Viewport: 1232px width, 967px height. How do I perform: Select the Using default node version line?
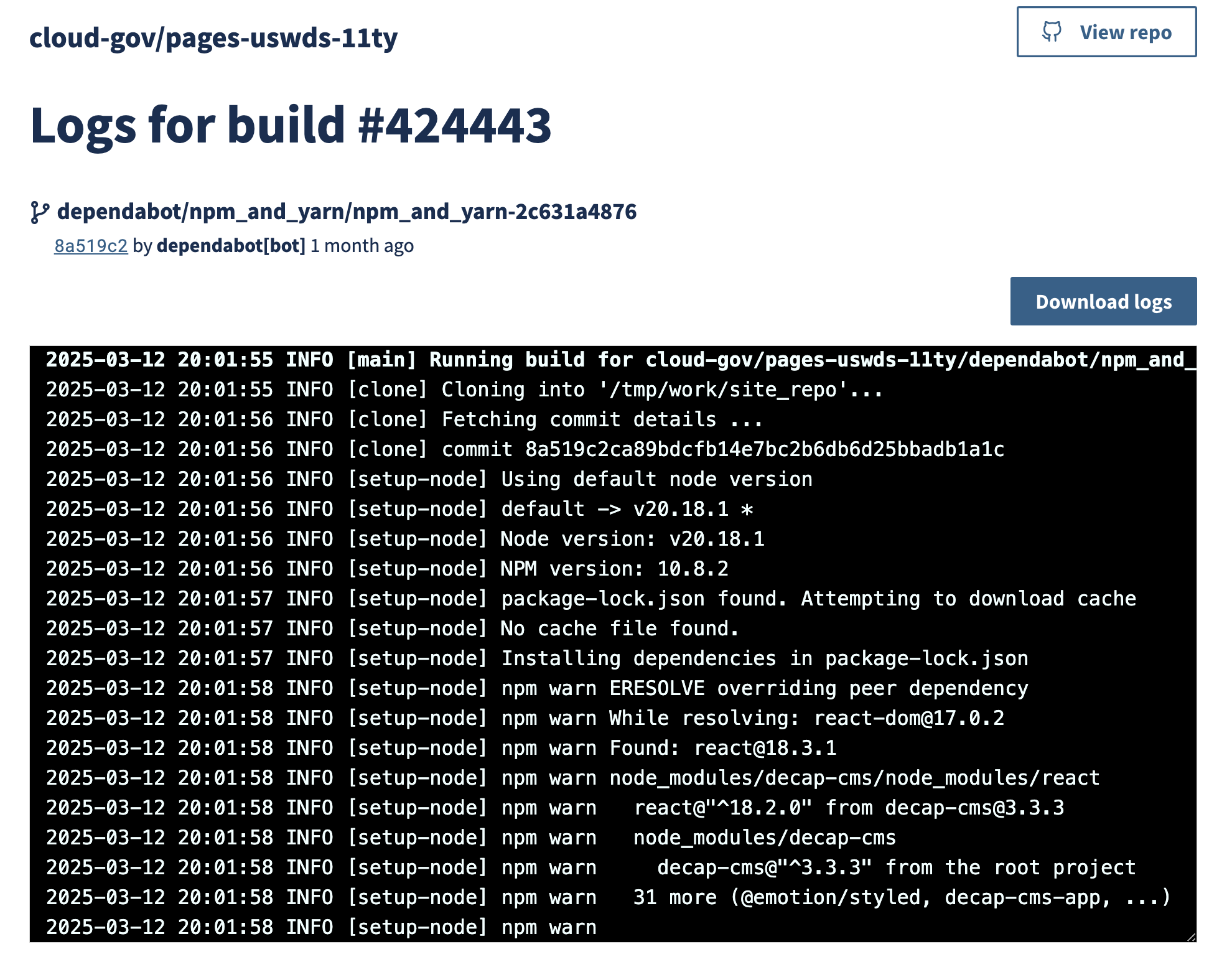point(429,479)
